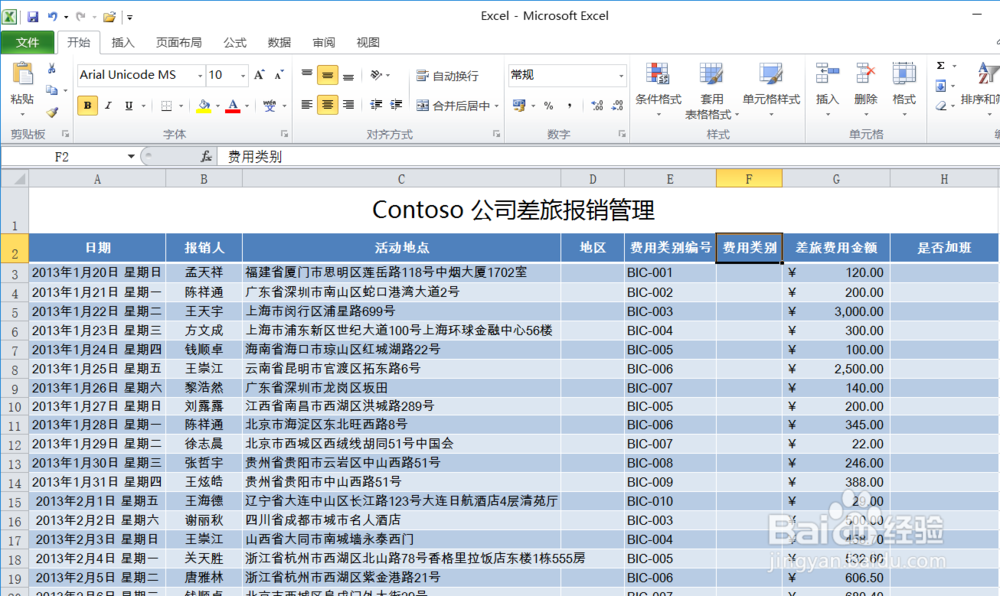The width and height of the screenshot is (1000, 596).
Task: Switch to the 数据 Data tab
Action: tap(279, 42)
